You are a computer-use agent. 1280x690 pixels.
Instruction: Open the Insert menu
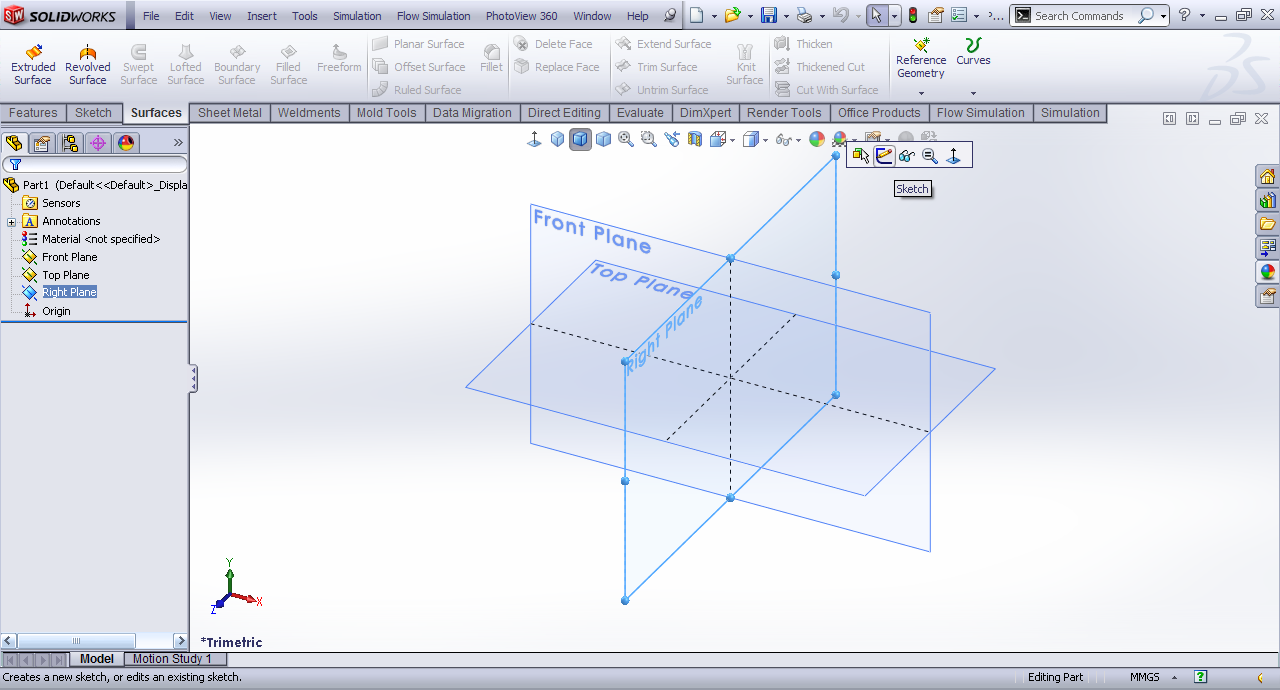(262, 16)
